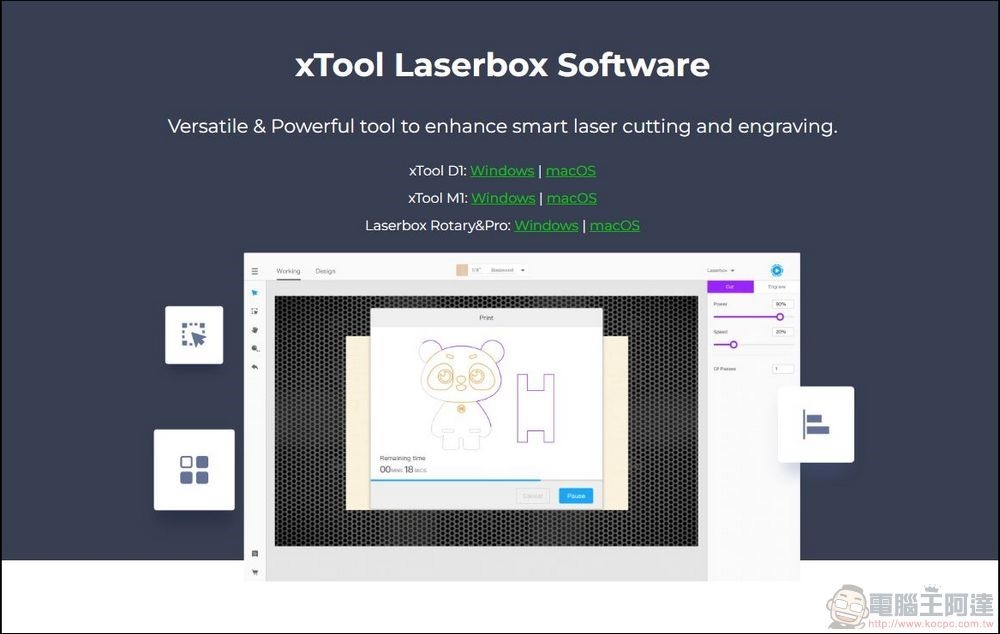Open Laserbox Rotary&Pro Windows download link
Screen dimensions: 1000x634
tap(547, 226)
